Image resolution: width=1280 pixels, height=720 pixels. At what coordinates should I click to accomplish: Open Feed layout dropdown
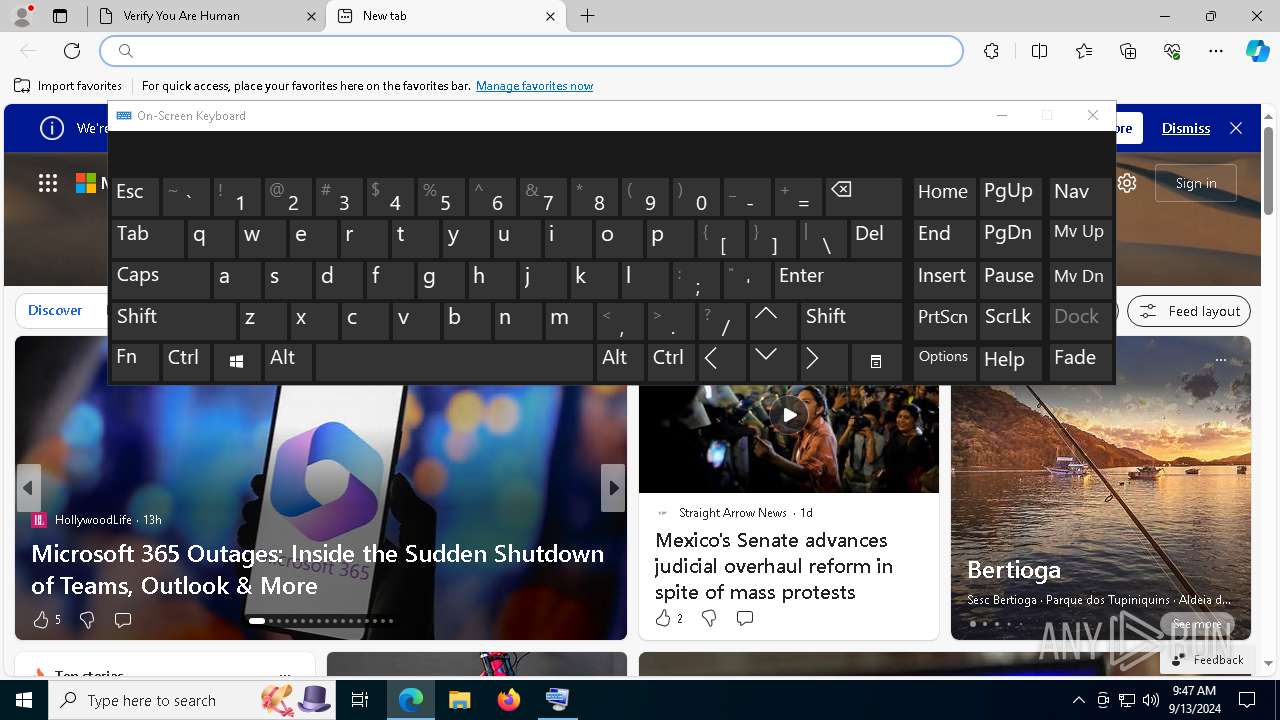tap(1189, 311)
